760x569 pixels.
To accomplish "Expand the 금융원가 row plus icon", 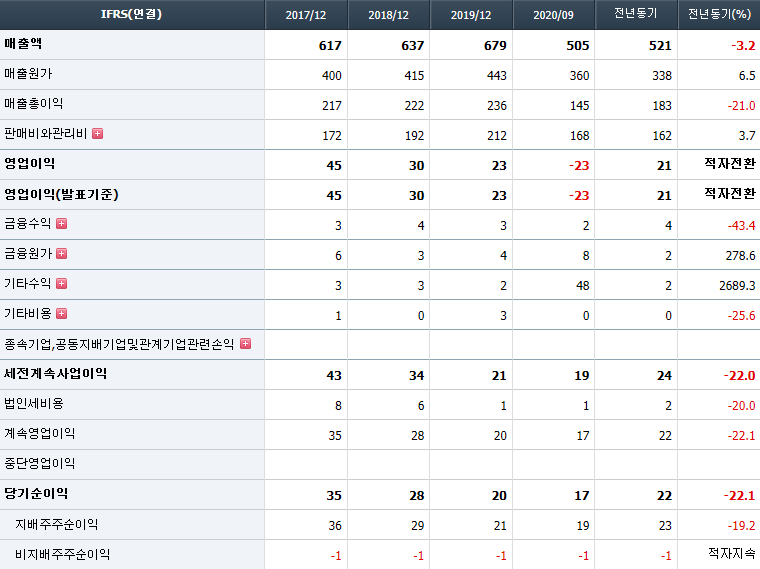I will [62, 253].
